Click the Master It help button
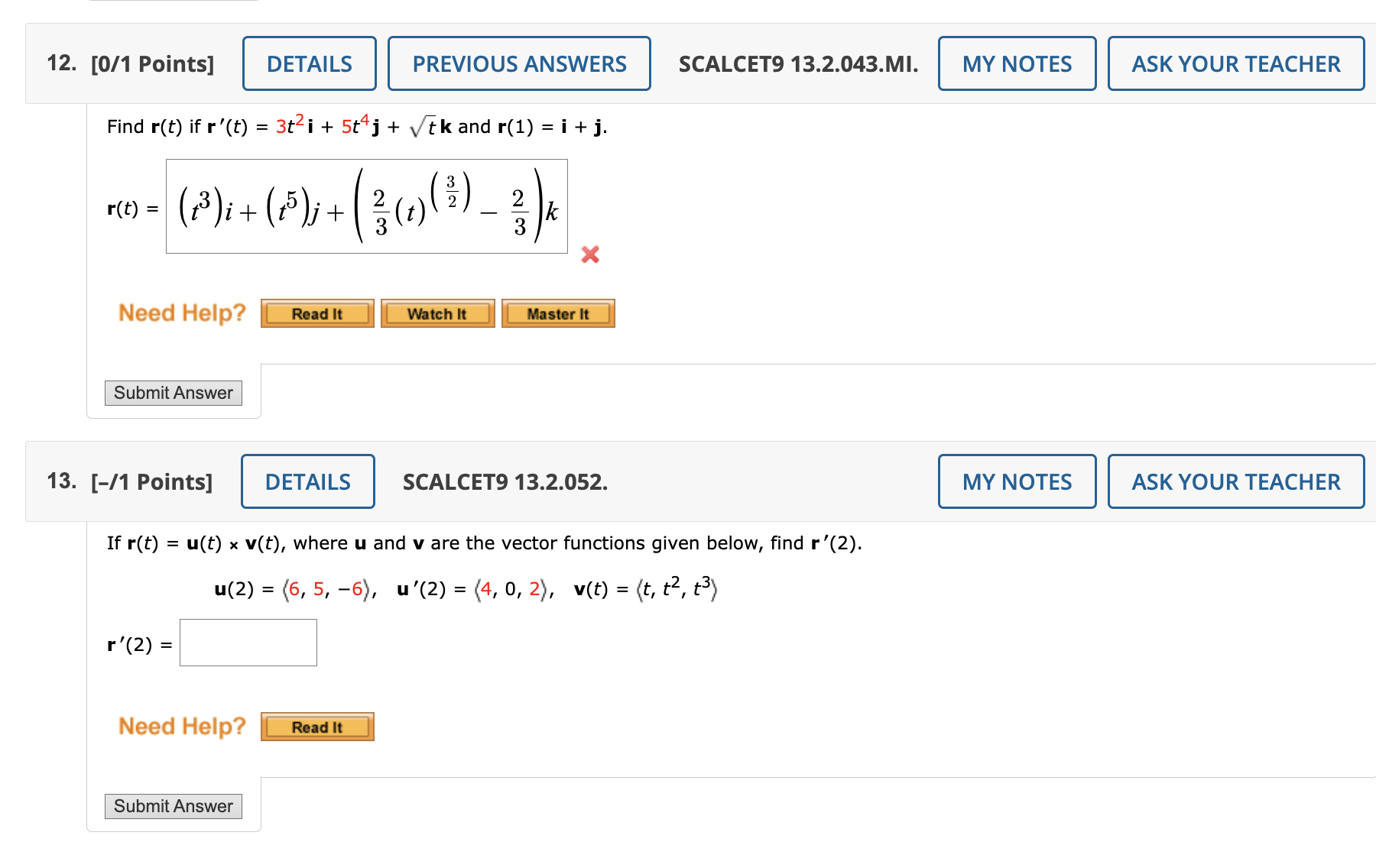Screen dimensions: 1376x868 [x=558, y=313]
